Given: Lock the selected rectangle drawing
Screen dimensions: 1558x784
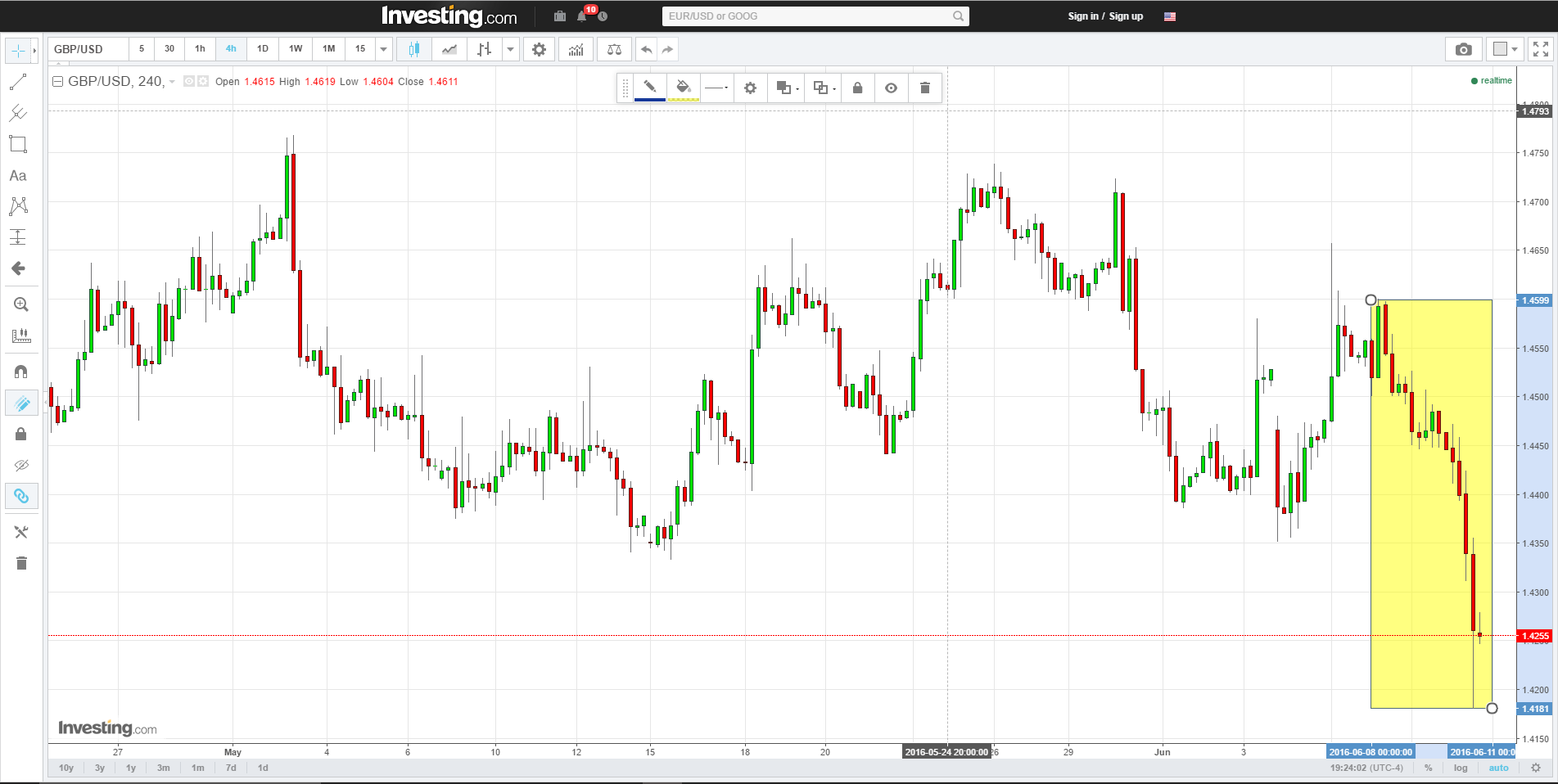Looking at the screenshot, I should (x=858, y=88).
